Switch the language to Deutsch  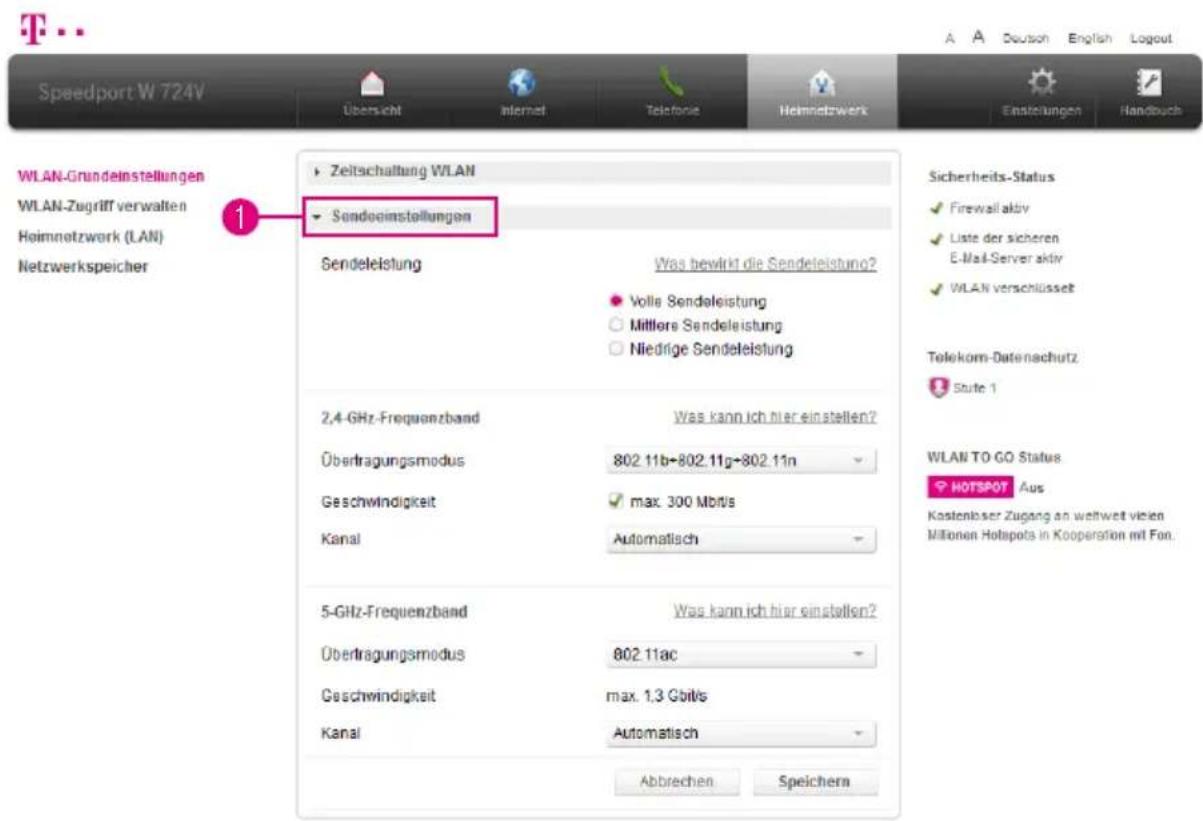pos(1024,39)
